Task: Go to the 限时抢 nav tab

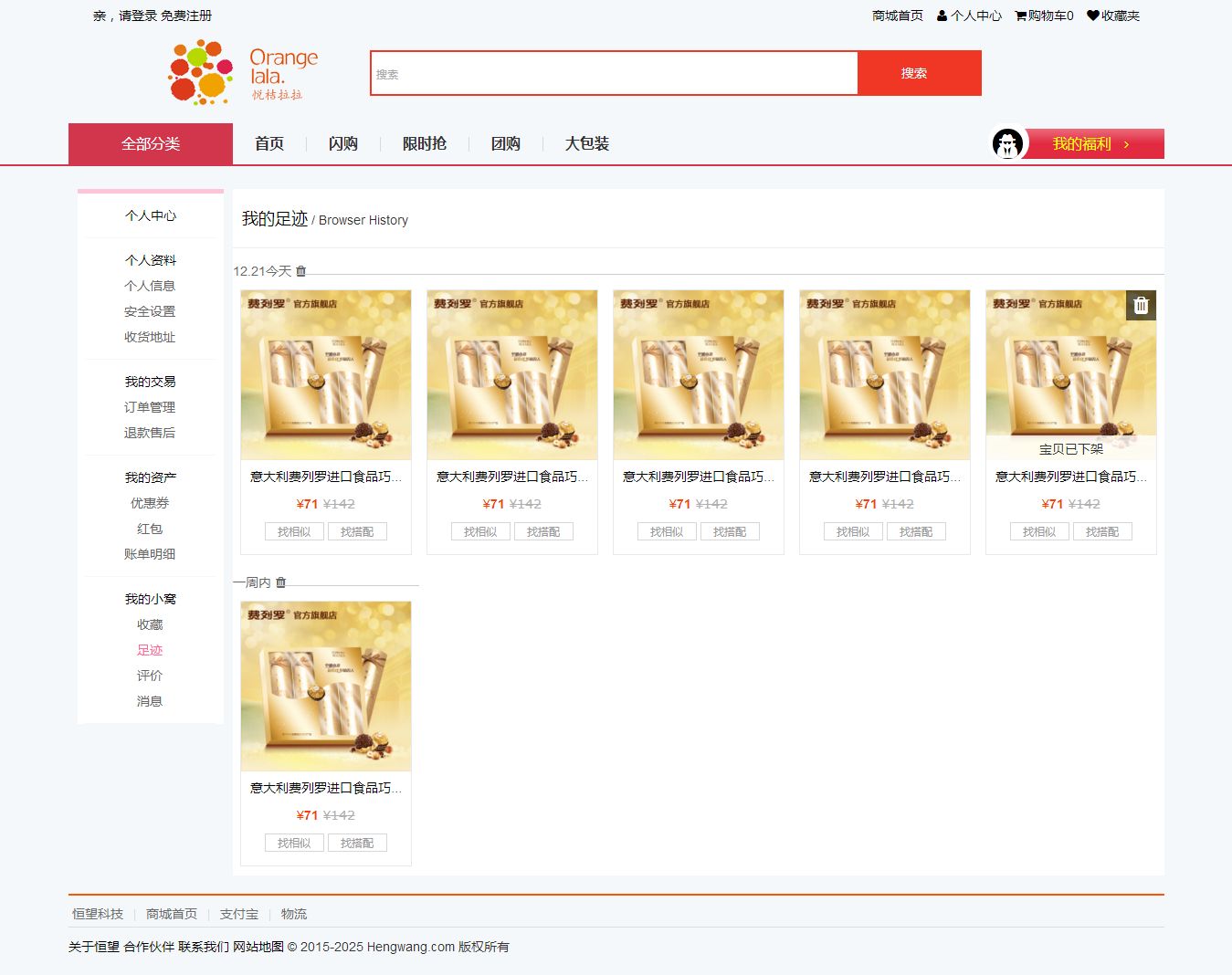Action: pyautogui.click(x=425, y=143)
